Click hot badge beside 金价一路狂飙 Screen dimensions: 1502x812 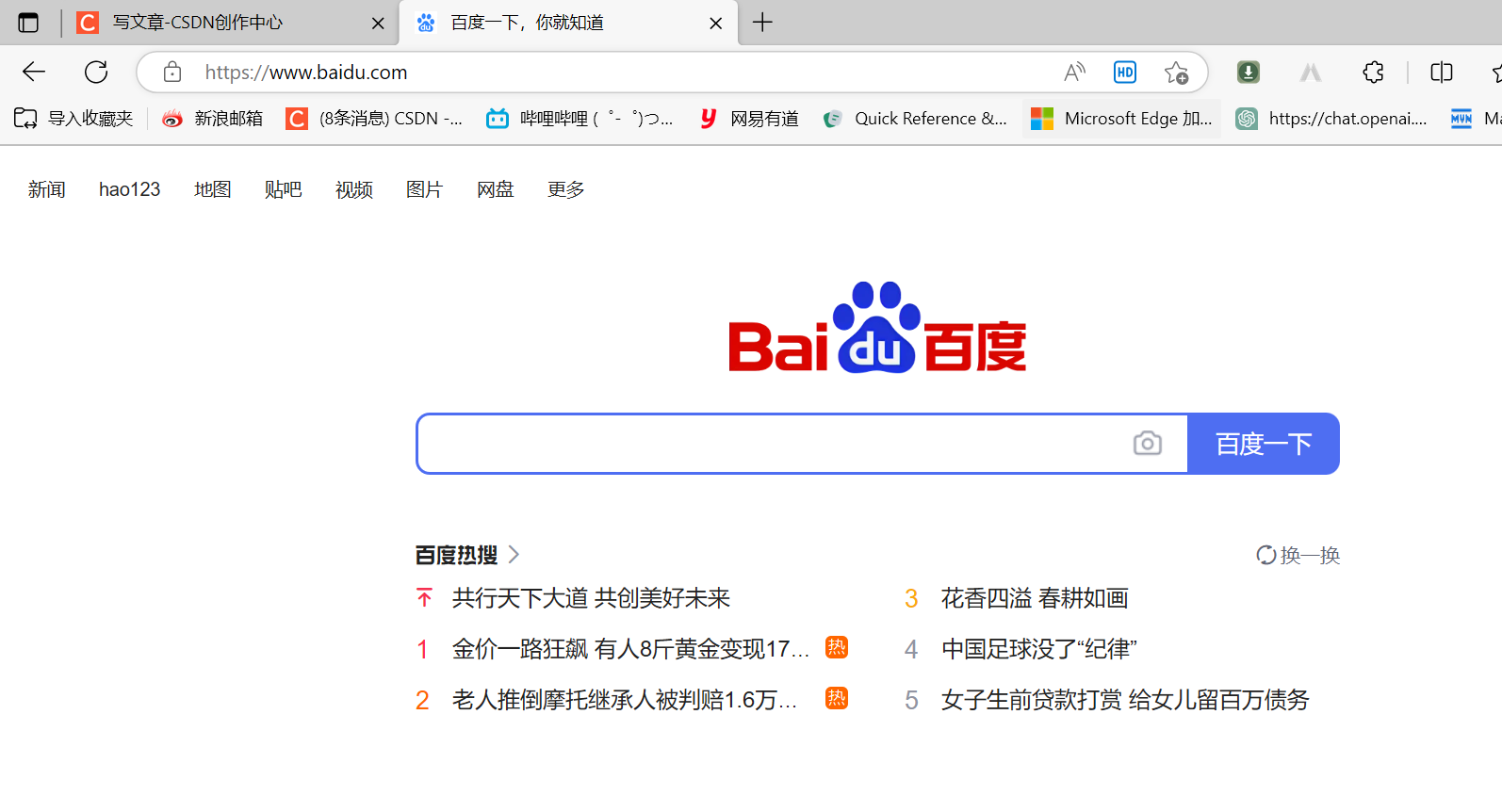tap(837, 647)
